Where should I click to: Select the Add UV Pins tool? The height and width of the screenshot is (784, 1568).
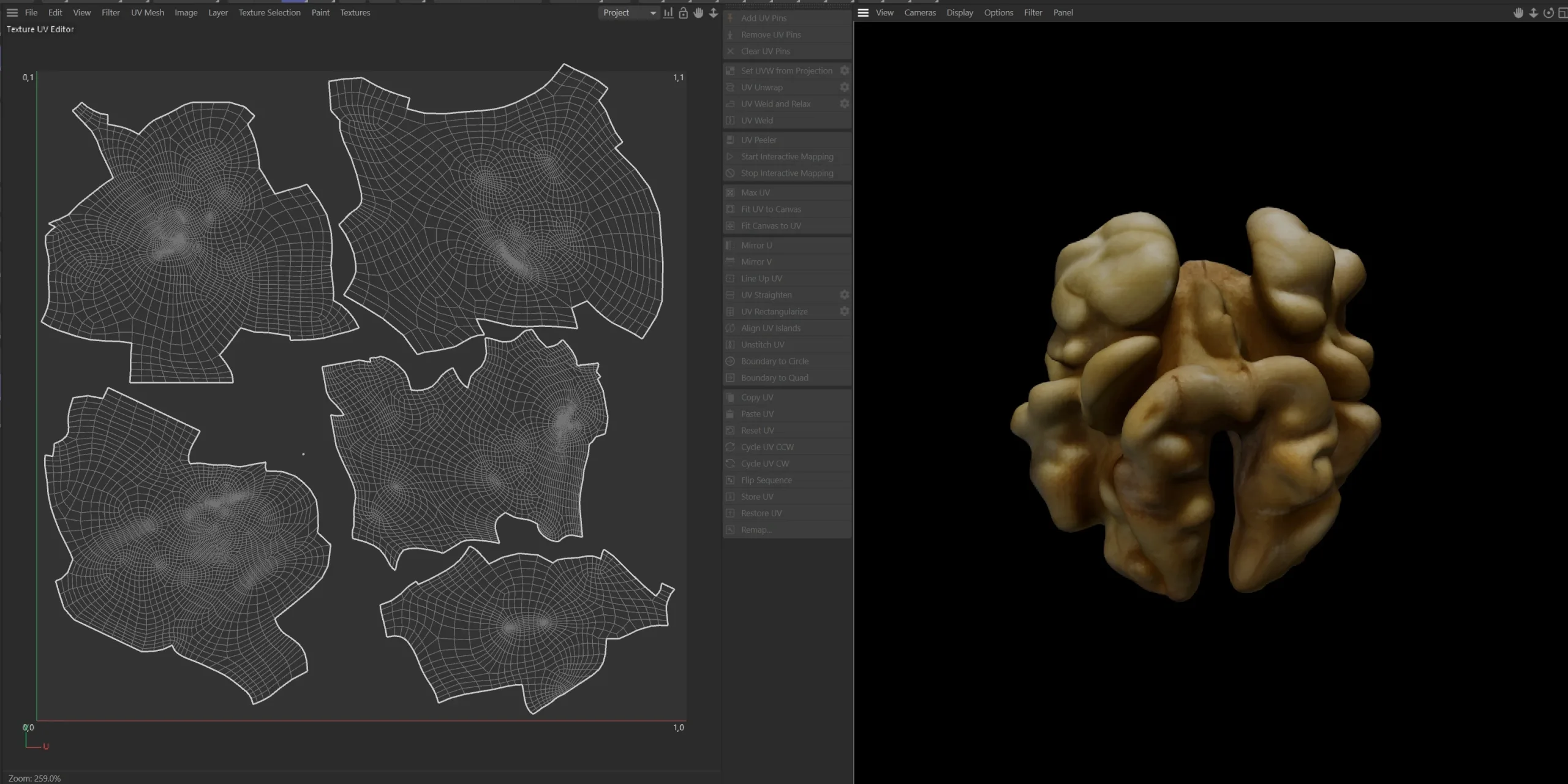pyautogui.click(x=763, y=18)
